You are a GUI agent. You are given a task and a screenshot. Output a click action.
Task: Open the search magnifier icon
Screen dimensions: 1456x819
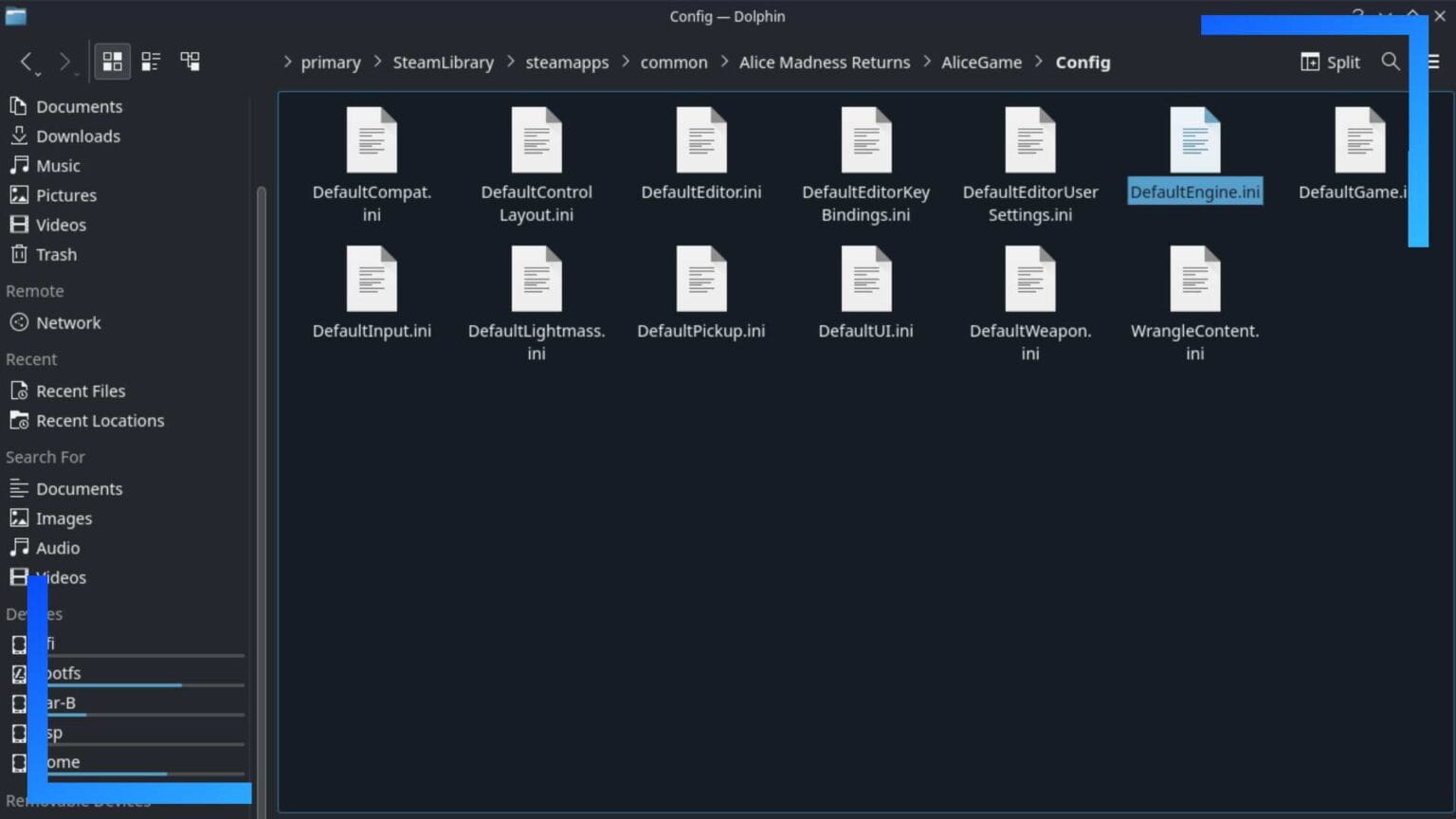tap(1391, 62)
